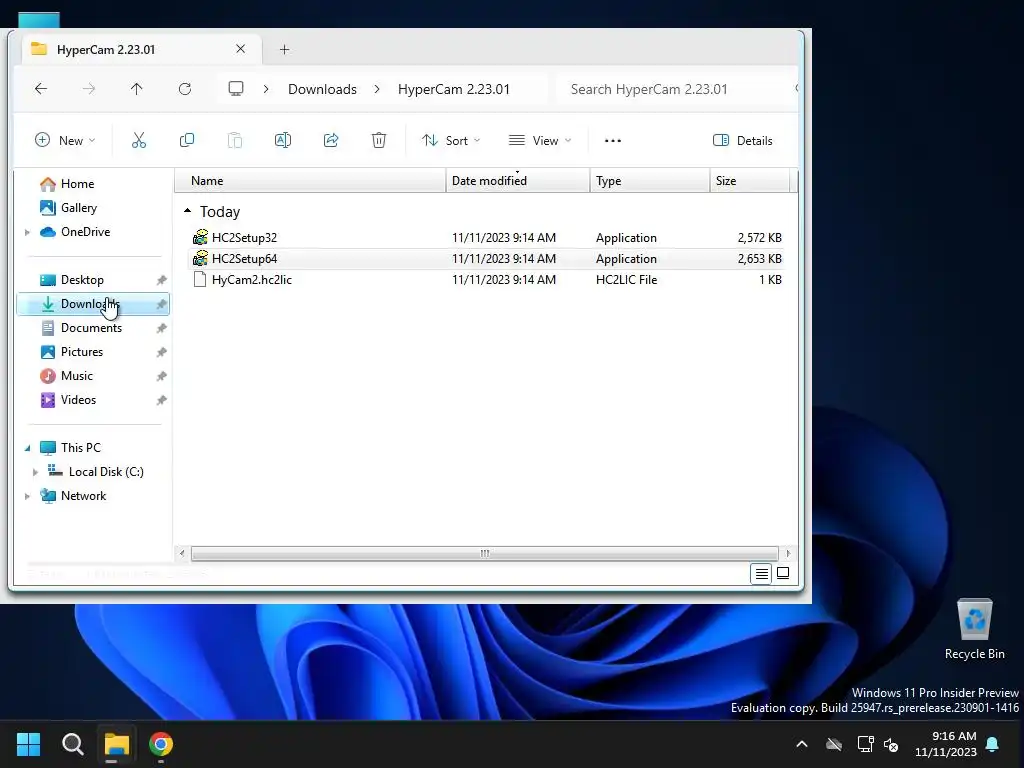
Task: Click Downloads in the address breadcrumb
Action: [x=322, y=89]
